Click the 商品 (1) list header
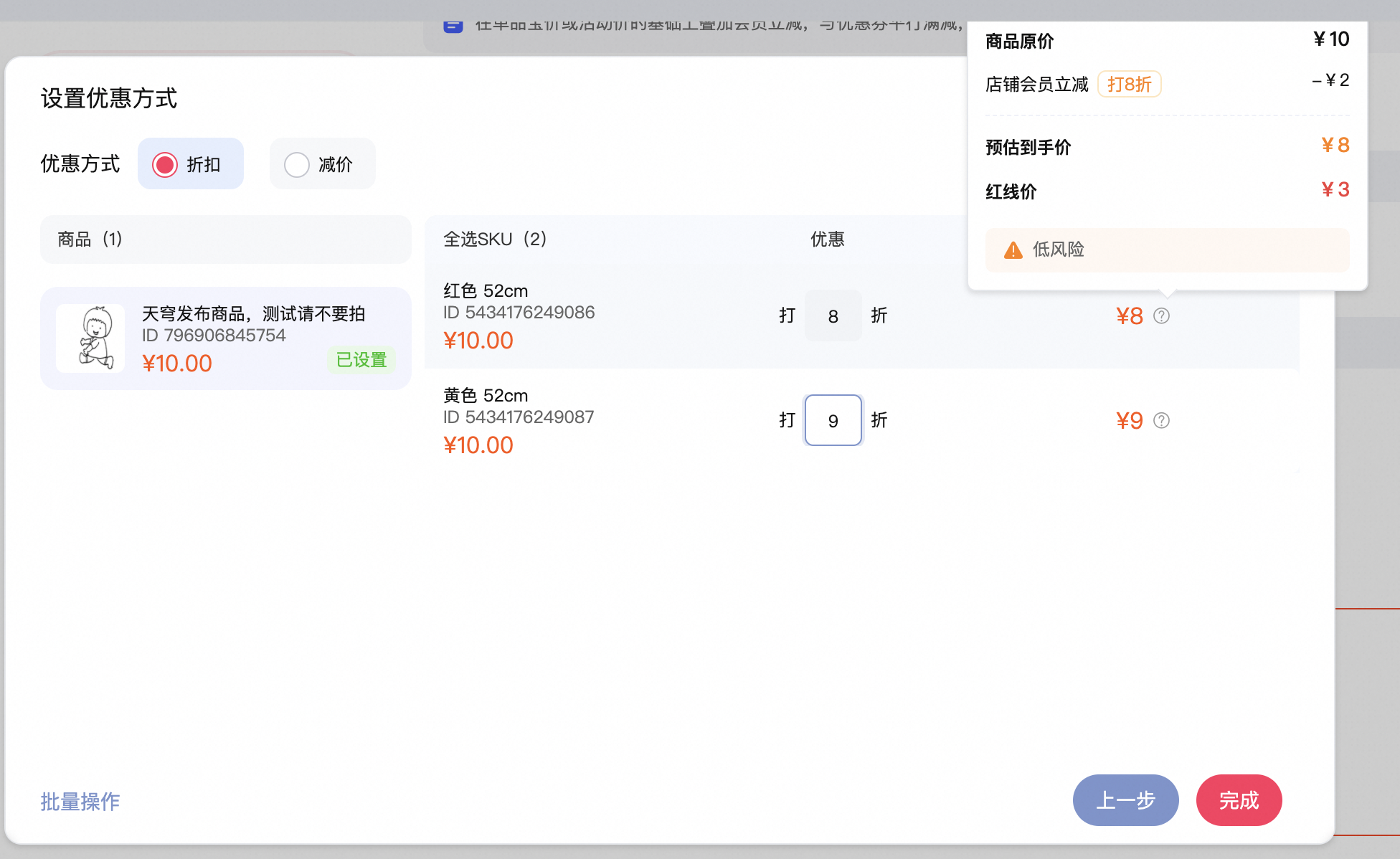 point(226,239)
